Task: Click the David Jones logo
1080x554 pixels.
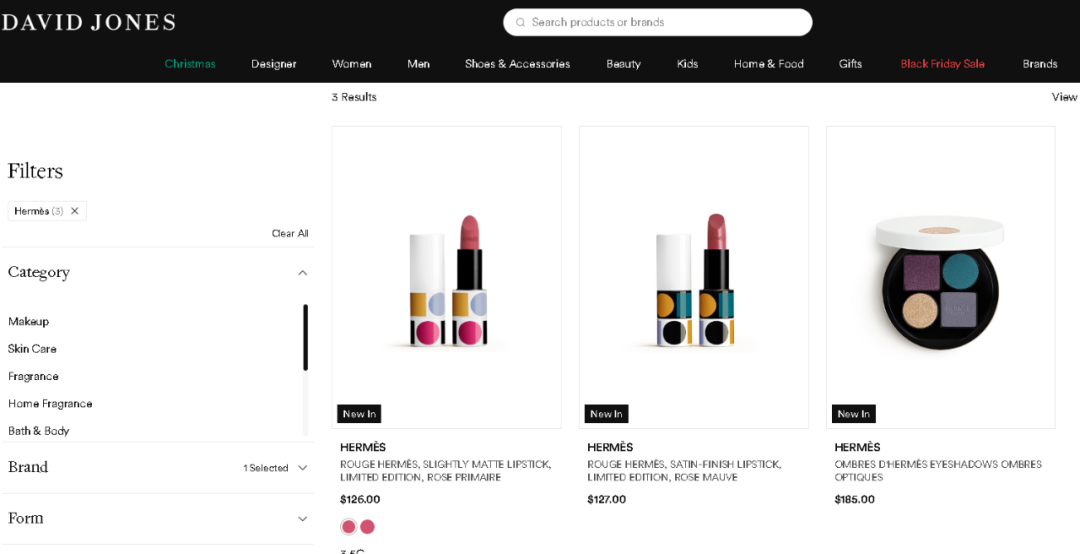Action: 88,22
